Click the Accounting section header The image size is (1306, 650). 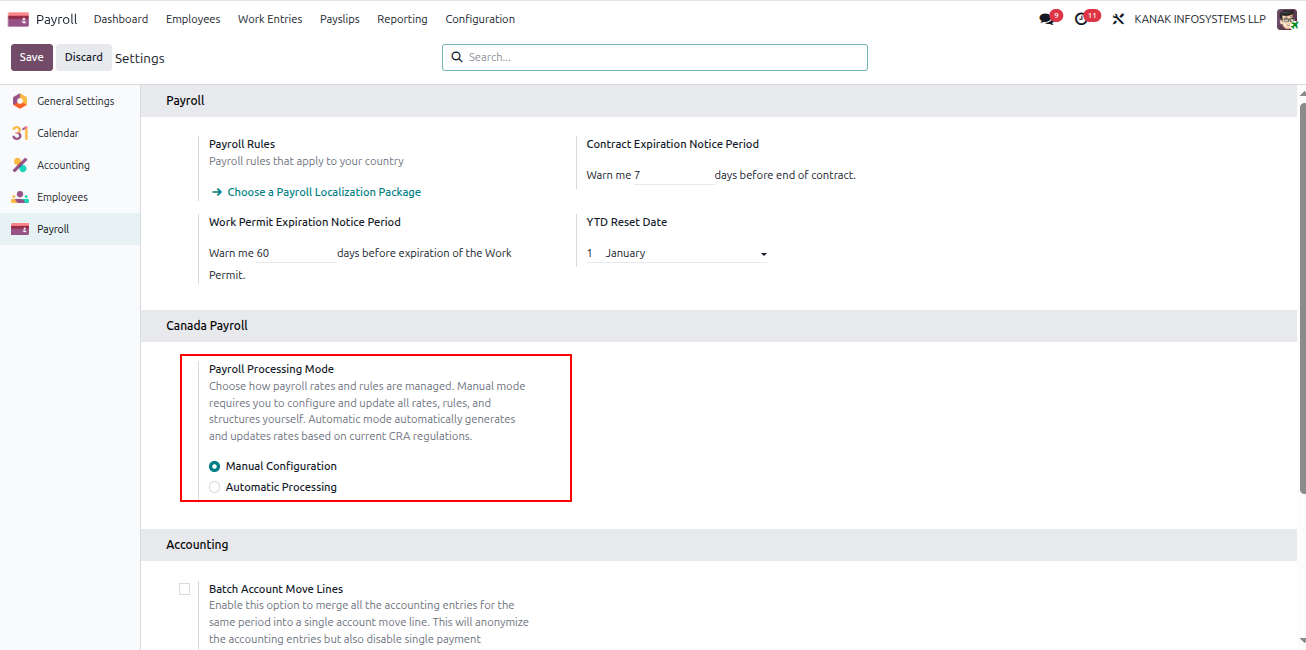[197, 545]
